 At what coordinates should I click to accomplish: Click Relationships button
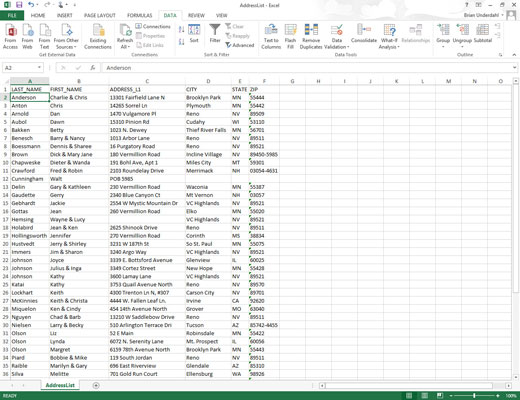[416, 34]
